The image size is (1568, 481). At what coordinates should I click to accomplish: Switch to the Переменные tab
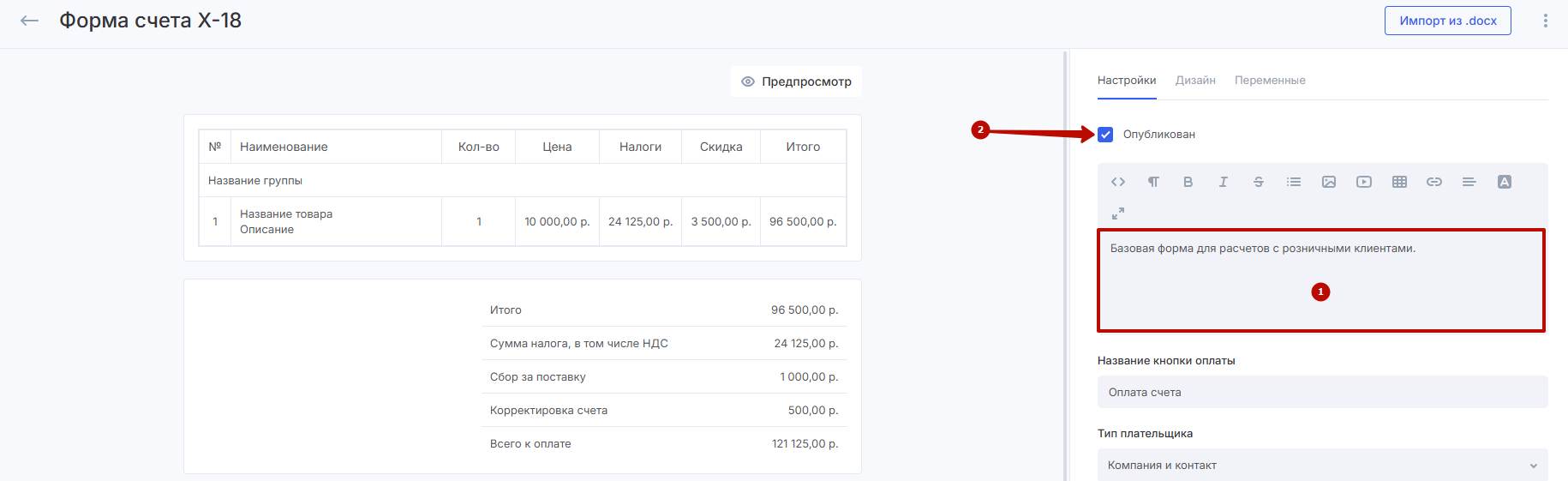tap(1270, 81)
